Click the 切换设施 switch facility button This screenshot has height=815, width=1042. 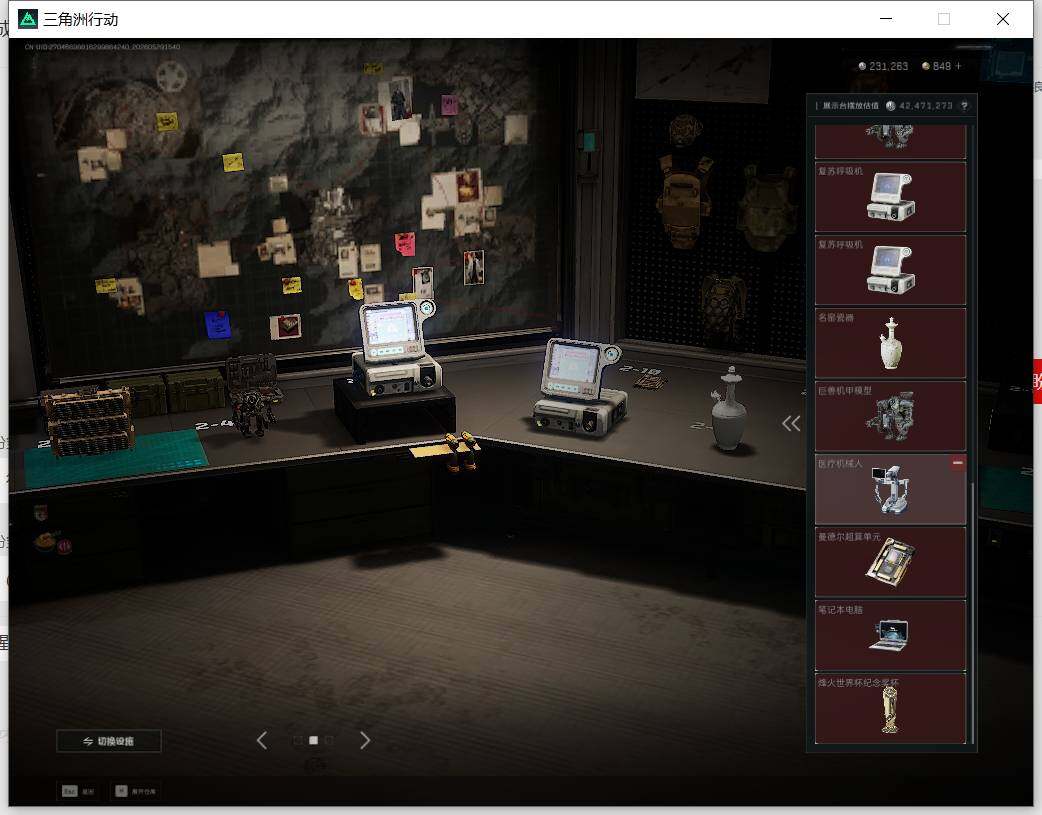(109, 741)
